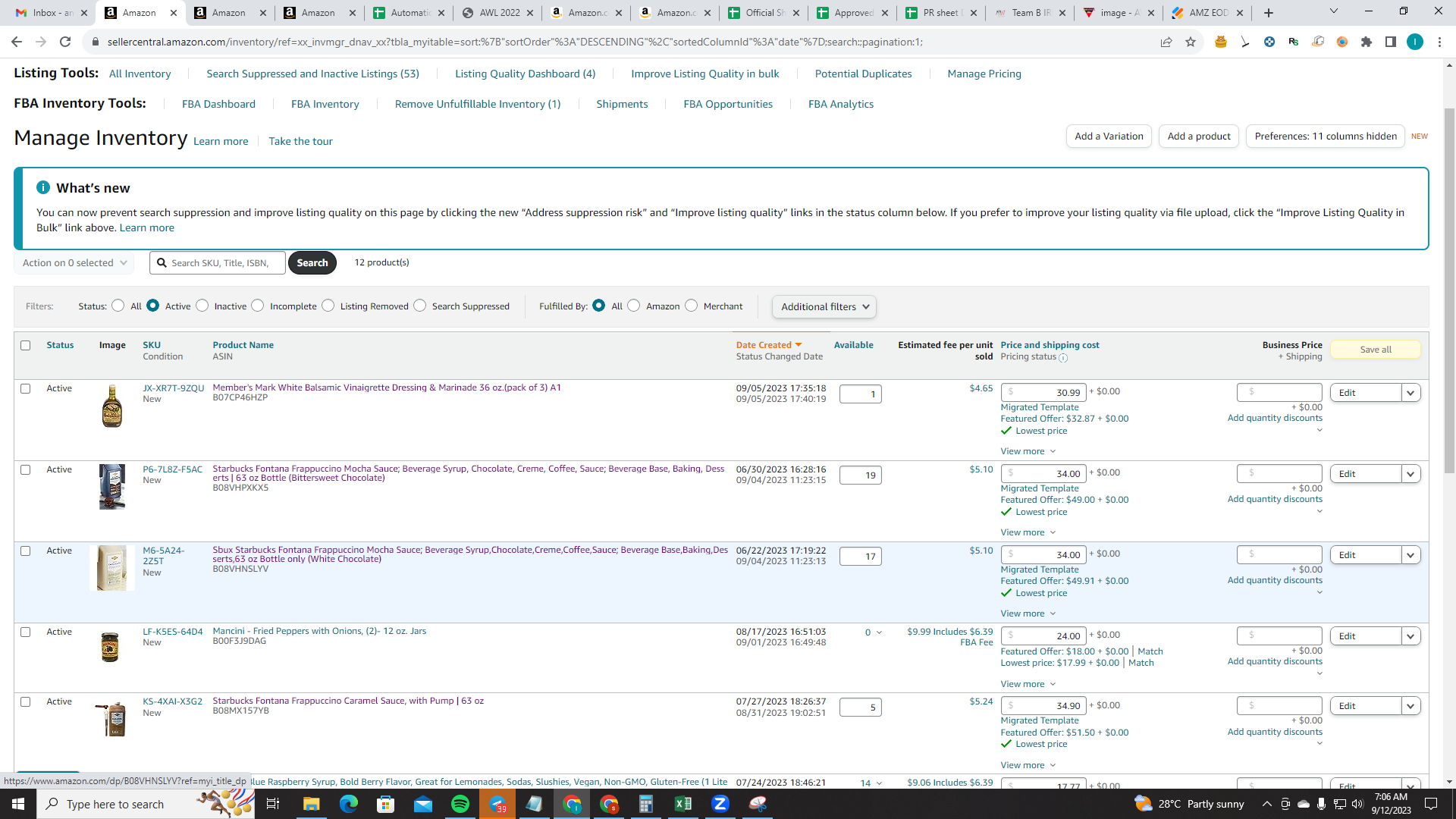This screenshot has height=819, width=1456.
Task: Open Microsoft Edge from the taskbar
Action: [349, 804]
